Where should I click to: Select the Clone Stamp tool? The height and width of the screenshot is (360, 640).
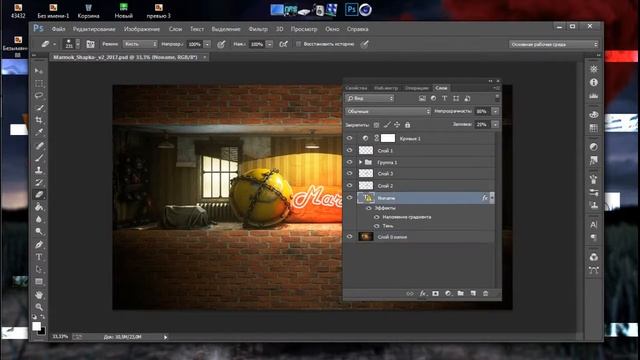click(39, 170)
